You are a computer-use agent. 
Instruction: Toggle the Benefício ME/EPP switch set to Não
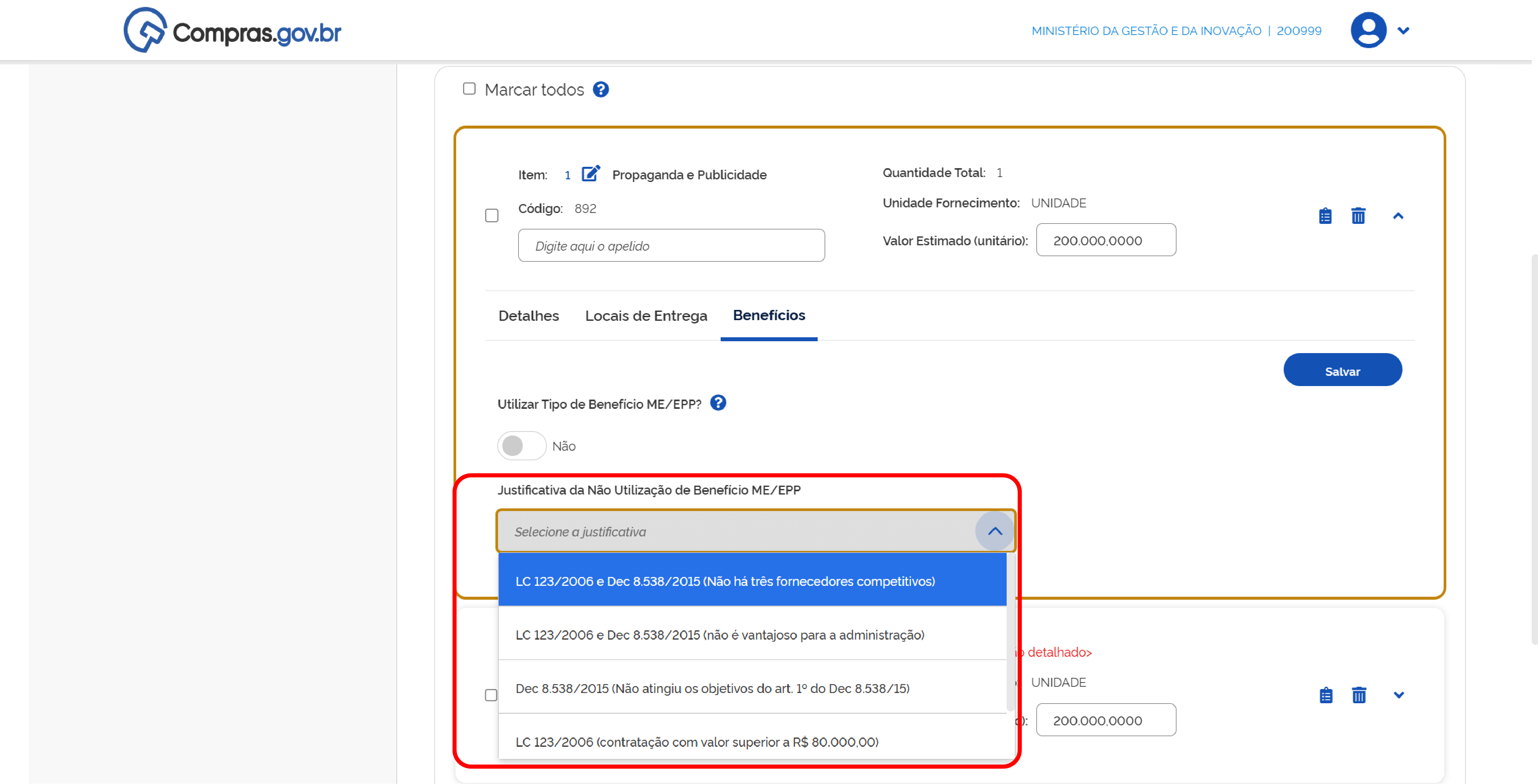(521, 446)
